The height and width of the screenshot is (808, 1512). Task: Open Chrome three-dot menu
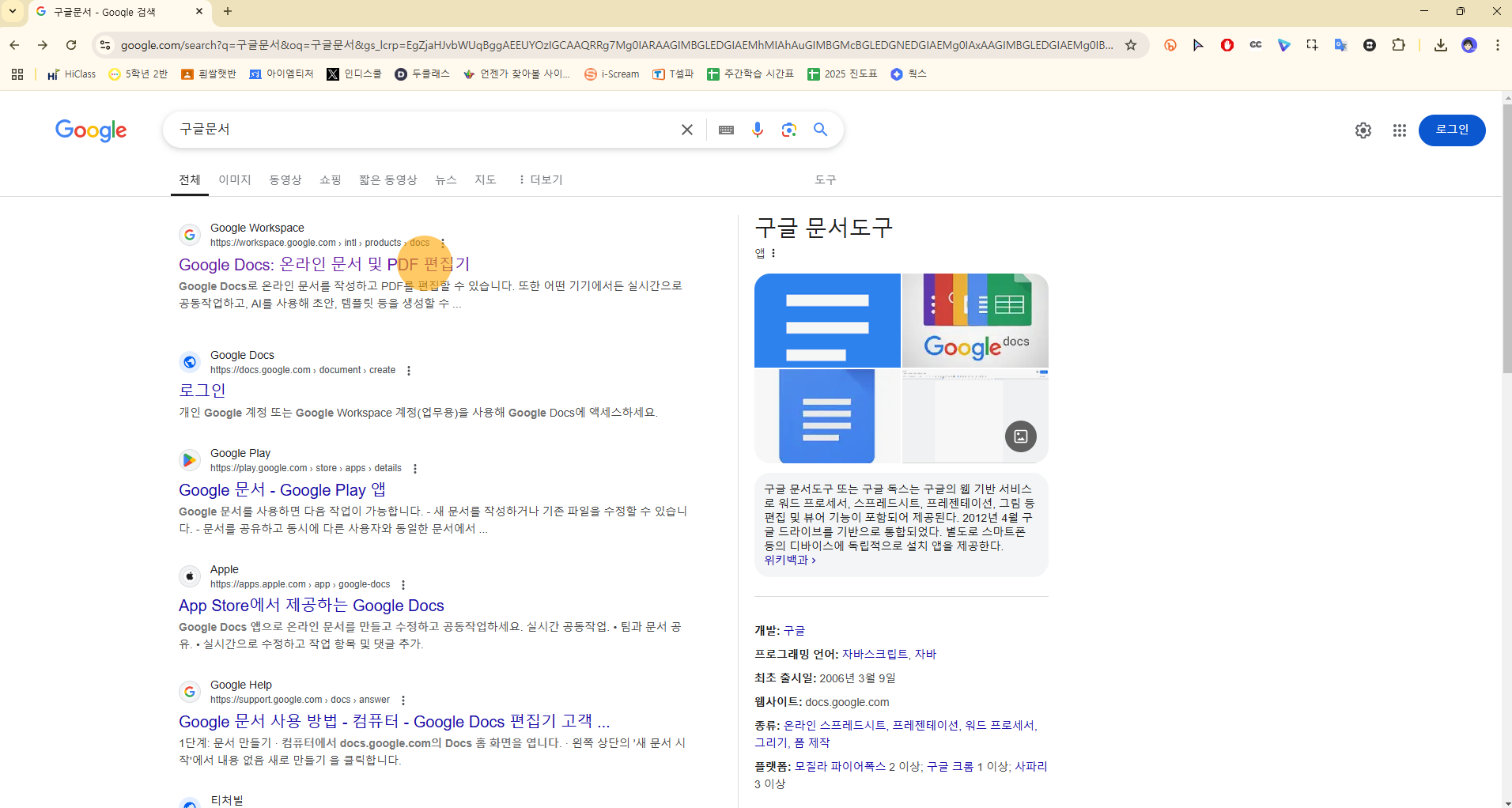click(1498, 45)
